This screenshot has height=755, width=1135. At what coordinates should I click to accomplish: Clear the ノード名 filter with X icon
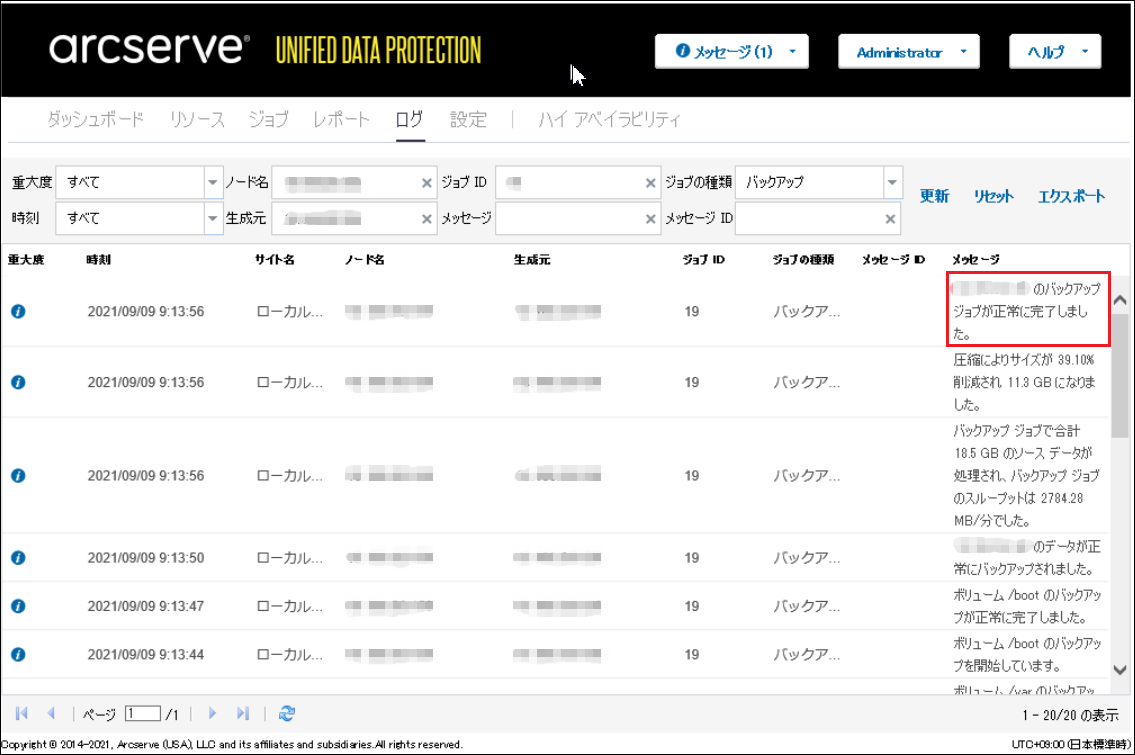coord(427,183)
